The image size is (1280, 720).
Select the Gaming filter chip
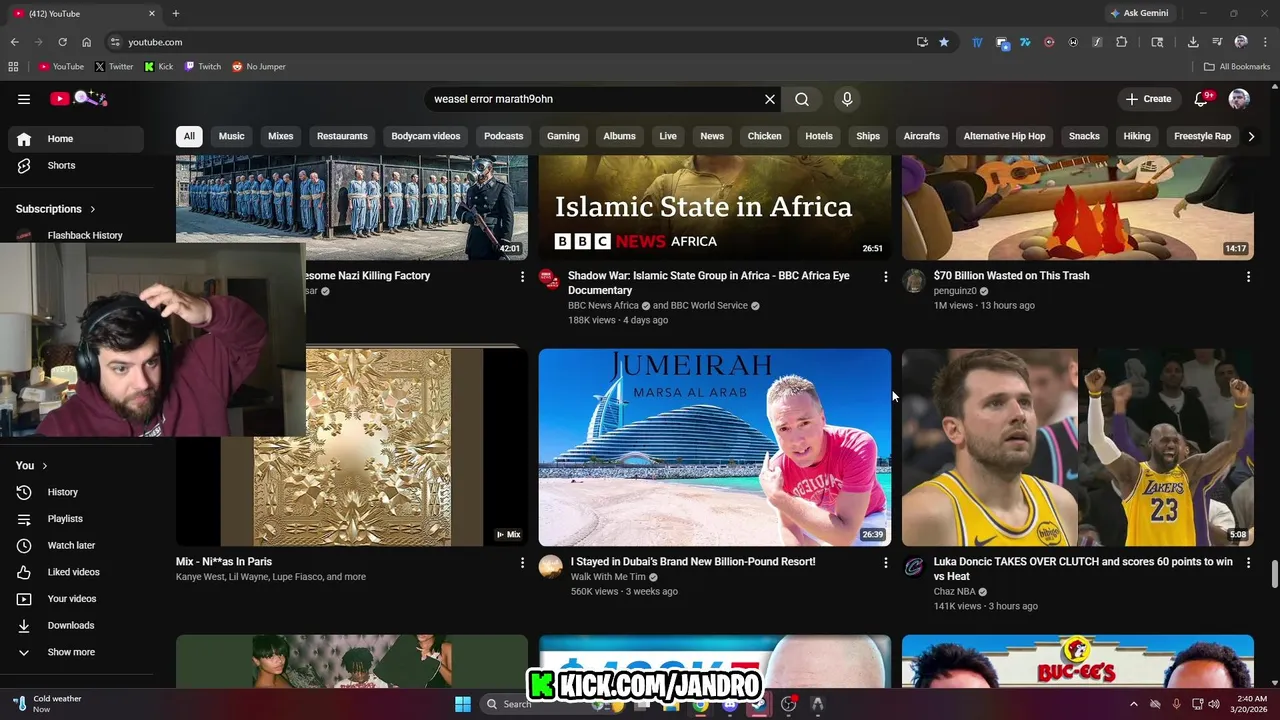pyautogui.click(x=563, y=136)
